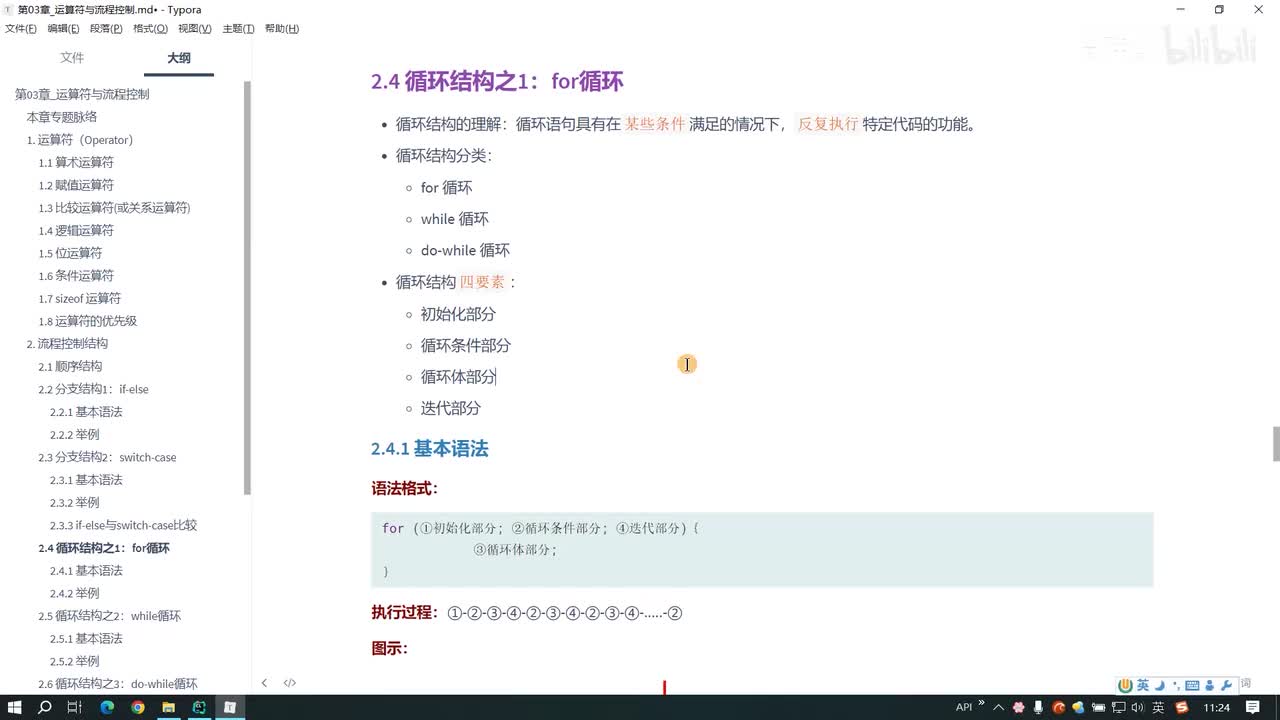This screenshot has height=720, width=1280.
Task: Click the pink flower tray icon
Action: click(x=1019, y=707)
